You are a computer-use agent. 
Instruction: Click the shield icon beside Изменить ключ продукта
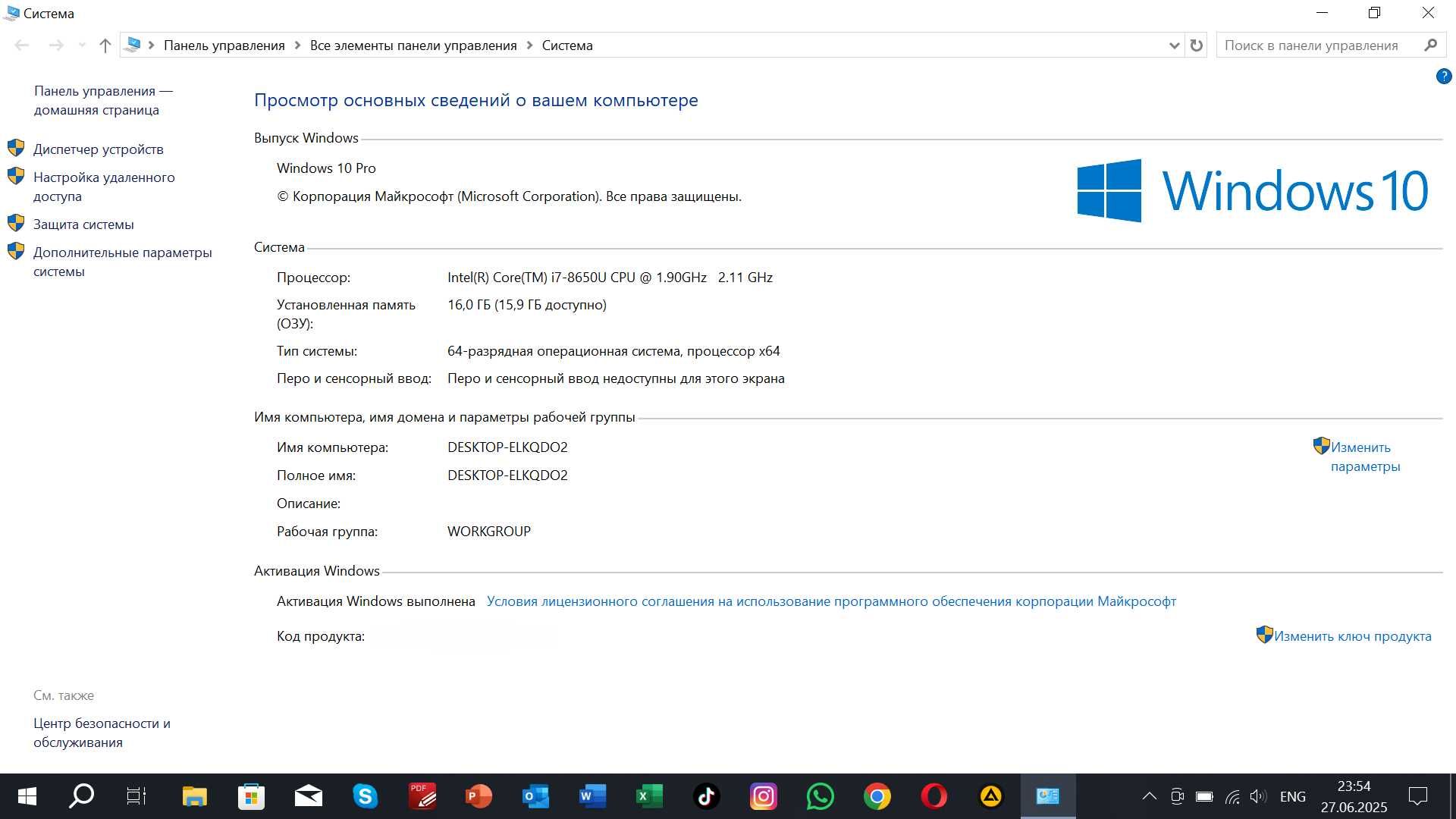click(x=1265, y=635)
